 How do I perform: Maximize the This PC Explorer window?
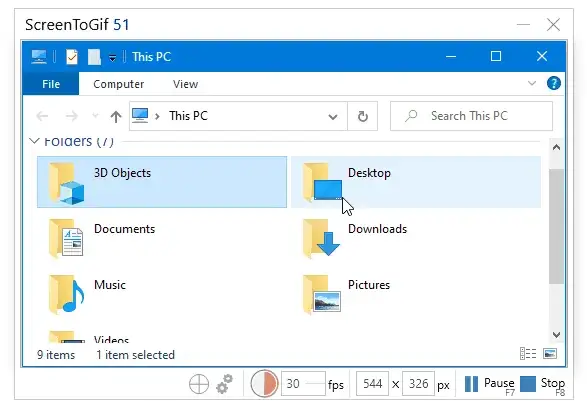[496, 57]
